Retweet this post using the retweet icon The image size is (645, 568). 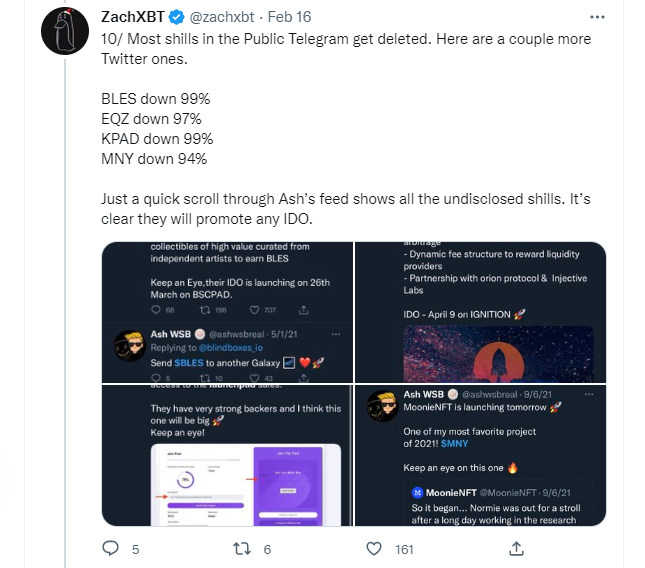pyautogui.click(x=241, y=548)
